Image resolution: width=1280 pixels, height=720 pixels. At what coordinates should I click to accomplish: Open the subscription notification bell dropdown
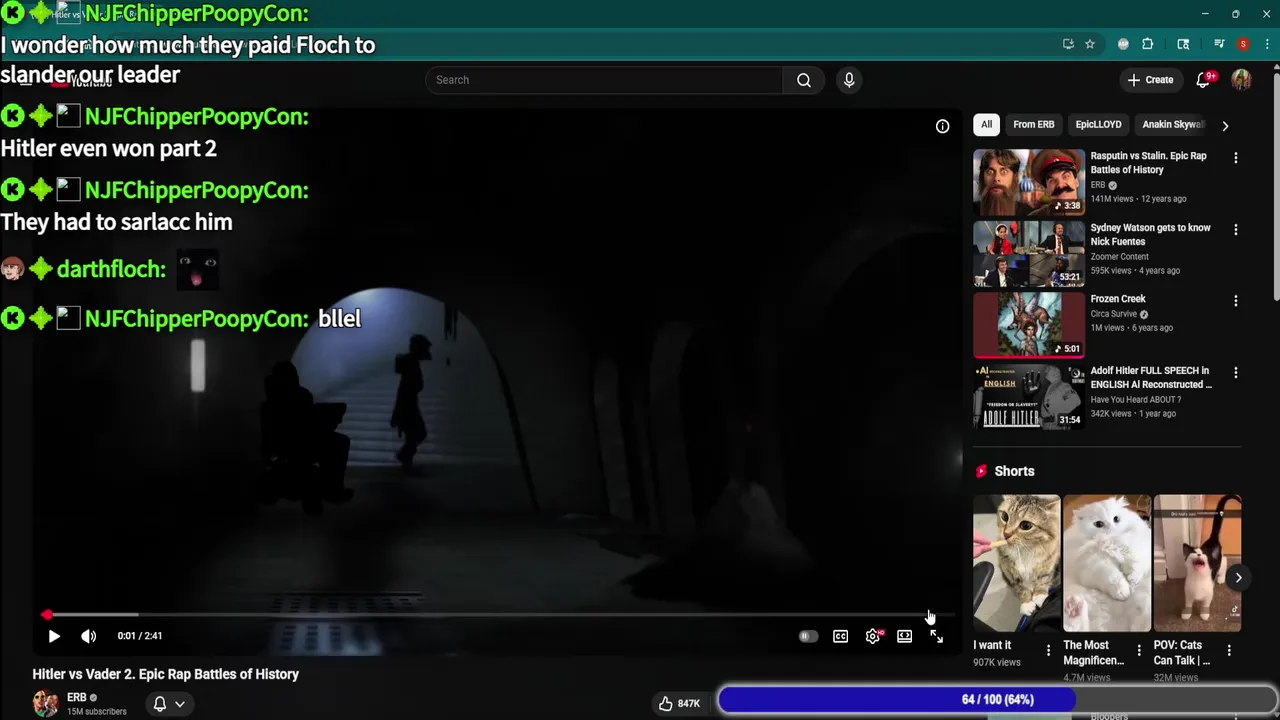point(168,704)
